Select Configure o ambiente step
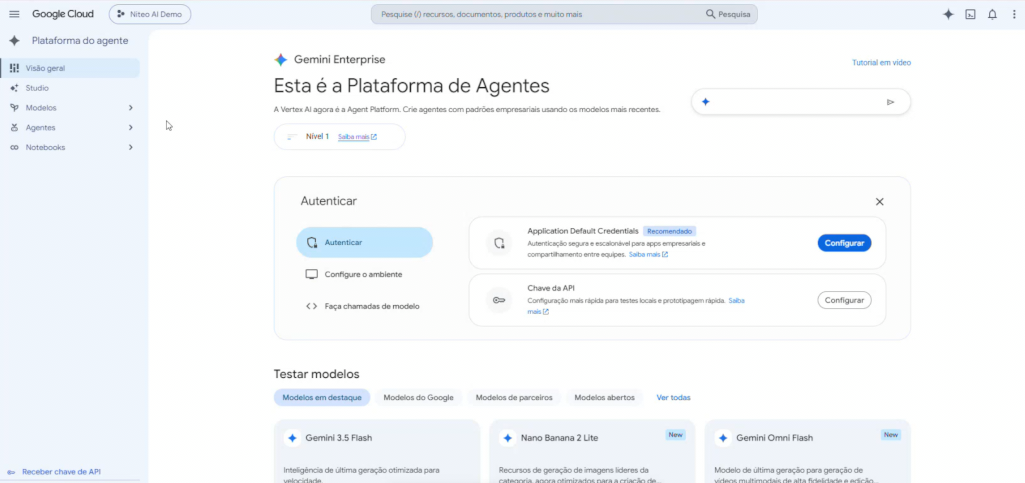The width and height of the screenshot is (1025, 483). coord(364,275)
